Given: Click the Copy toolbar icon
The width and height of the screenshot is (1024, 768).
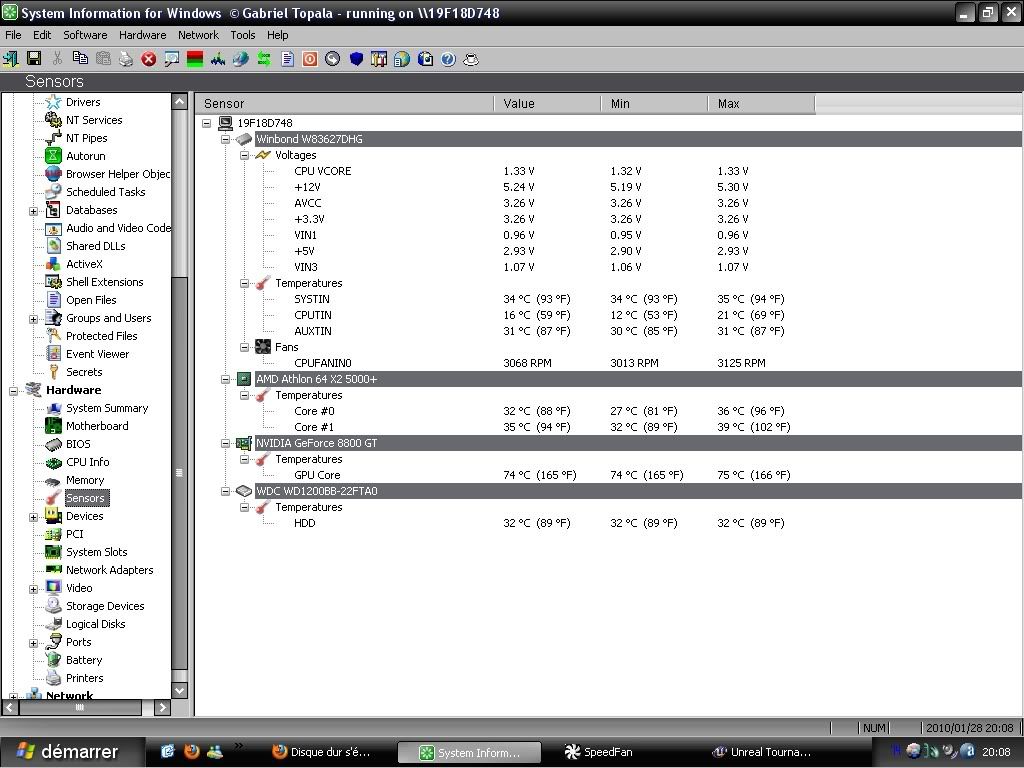Looking at the screenshot, I should [80, 59].
